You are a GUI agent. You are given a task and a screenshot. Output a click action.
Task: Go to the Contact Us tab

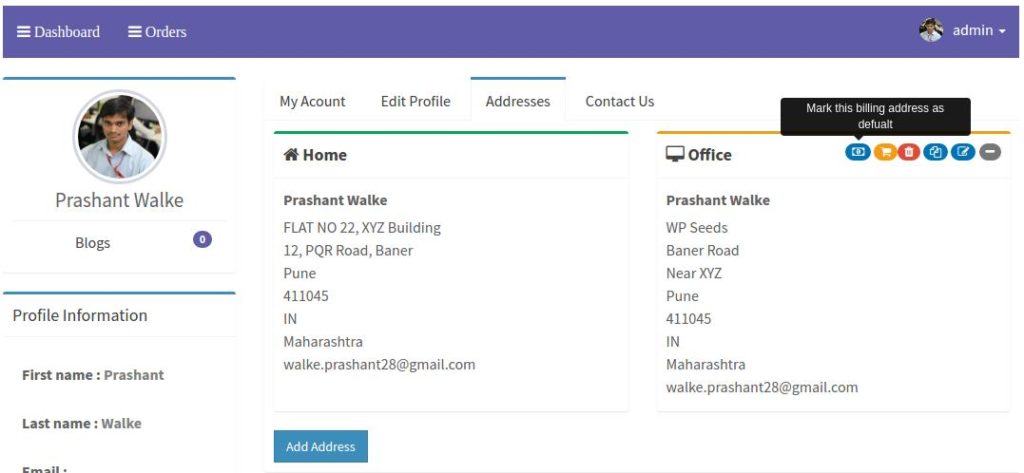tap(619, 101)
